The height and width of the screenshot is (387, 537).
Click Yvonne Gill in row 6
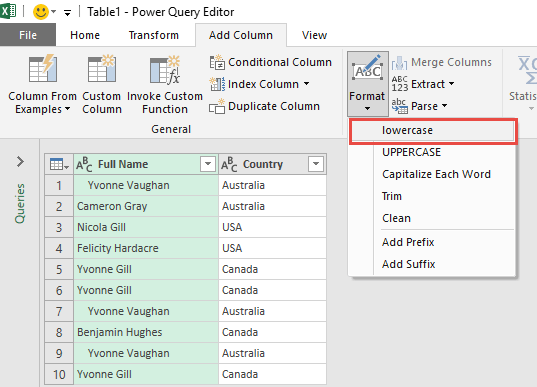[x=146, y=290]
